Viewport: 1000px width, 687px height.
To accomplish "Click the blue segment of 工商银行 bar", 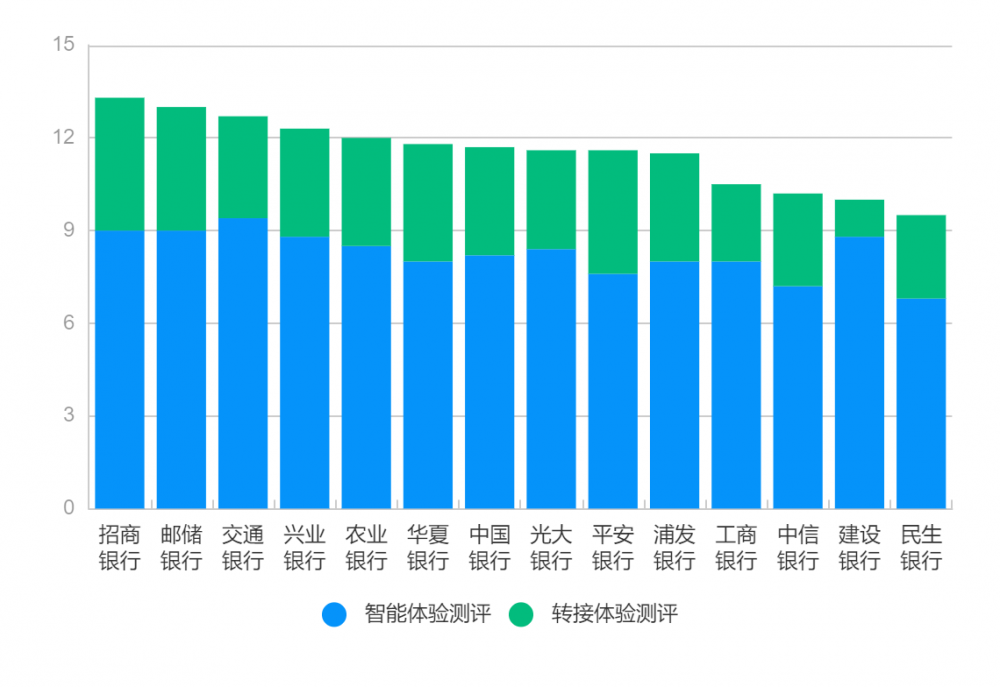I will tap(737, 385).
